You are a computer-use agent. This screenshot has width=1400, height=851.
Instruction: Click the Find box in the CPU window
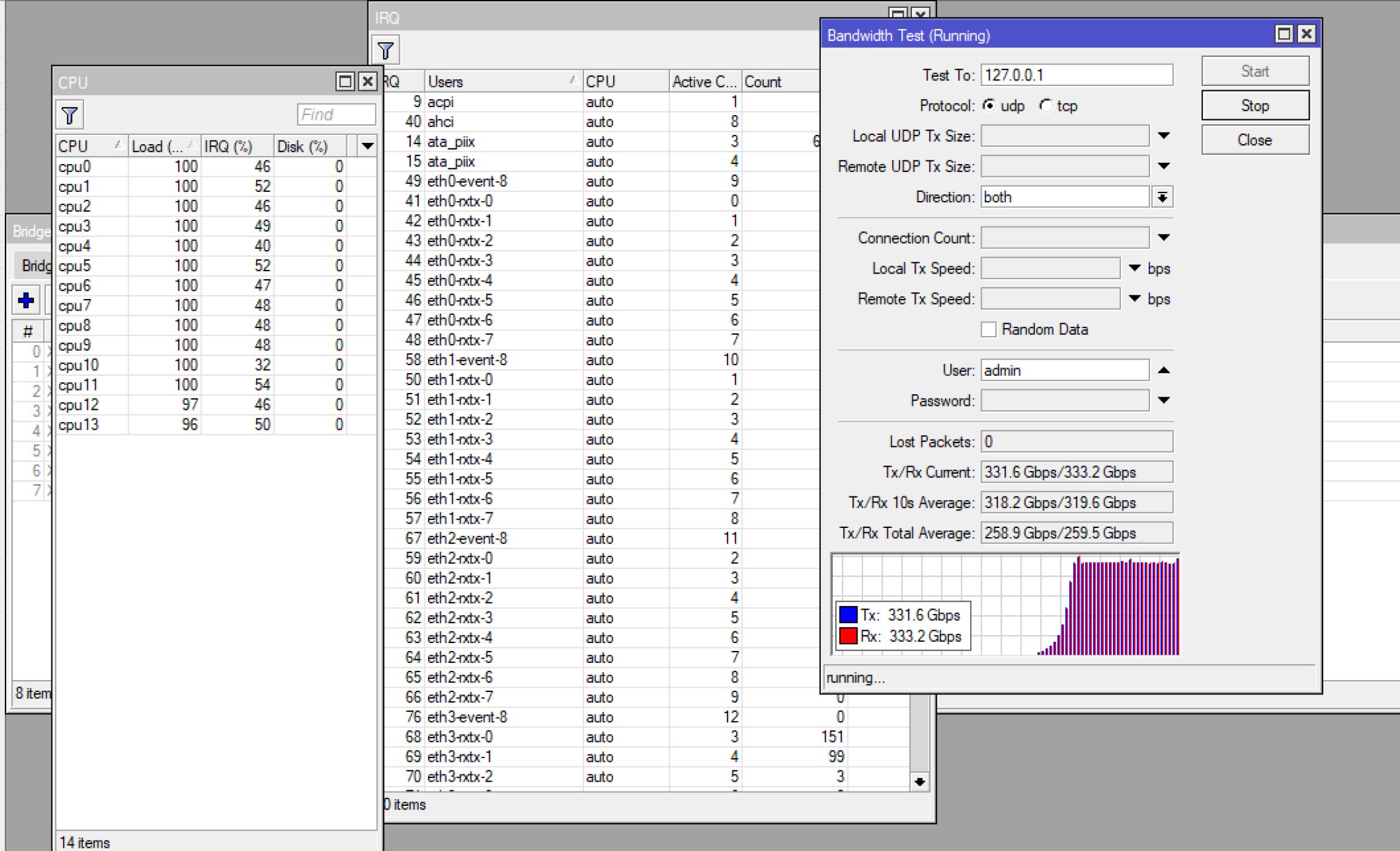click(x=336, y=114)
